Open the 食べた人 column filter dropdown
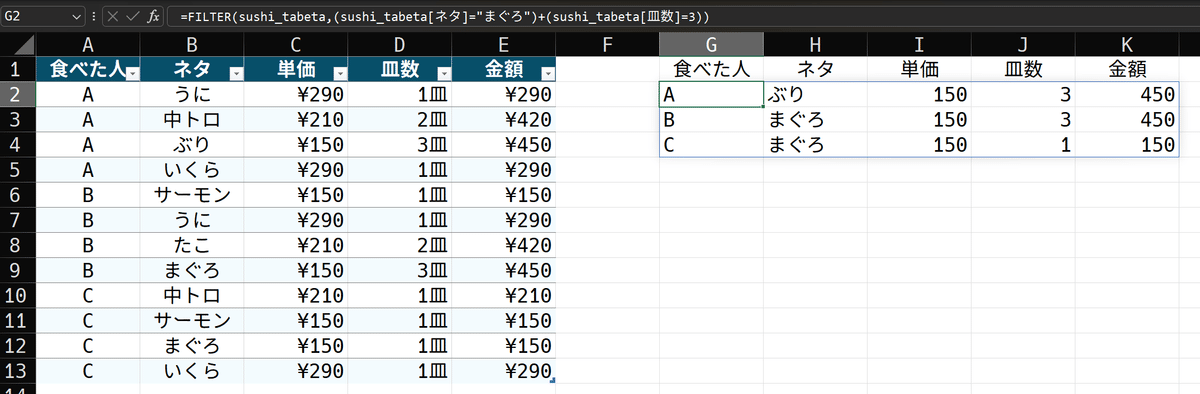The width and height of the screenshot is (1200, 394). point(132,74)
